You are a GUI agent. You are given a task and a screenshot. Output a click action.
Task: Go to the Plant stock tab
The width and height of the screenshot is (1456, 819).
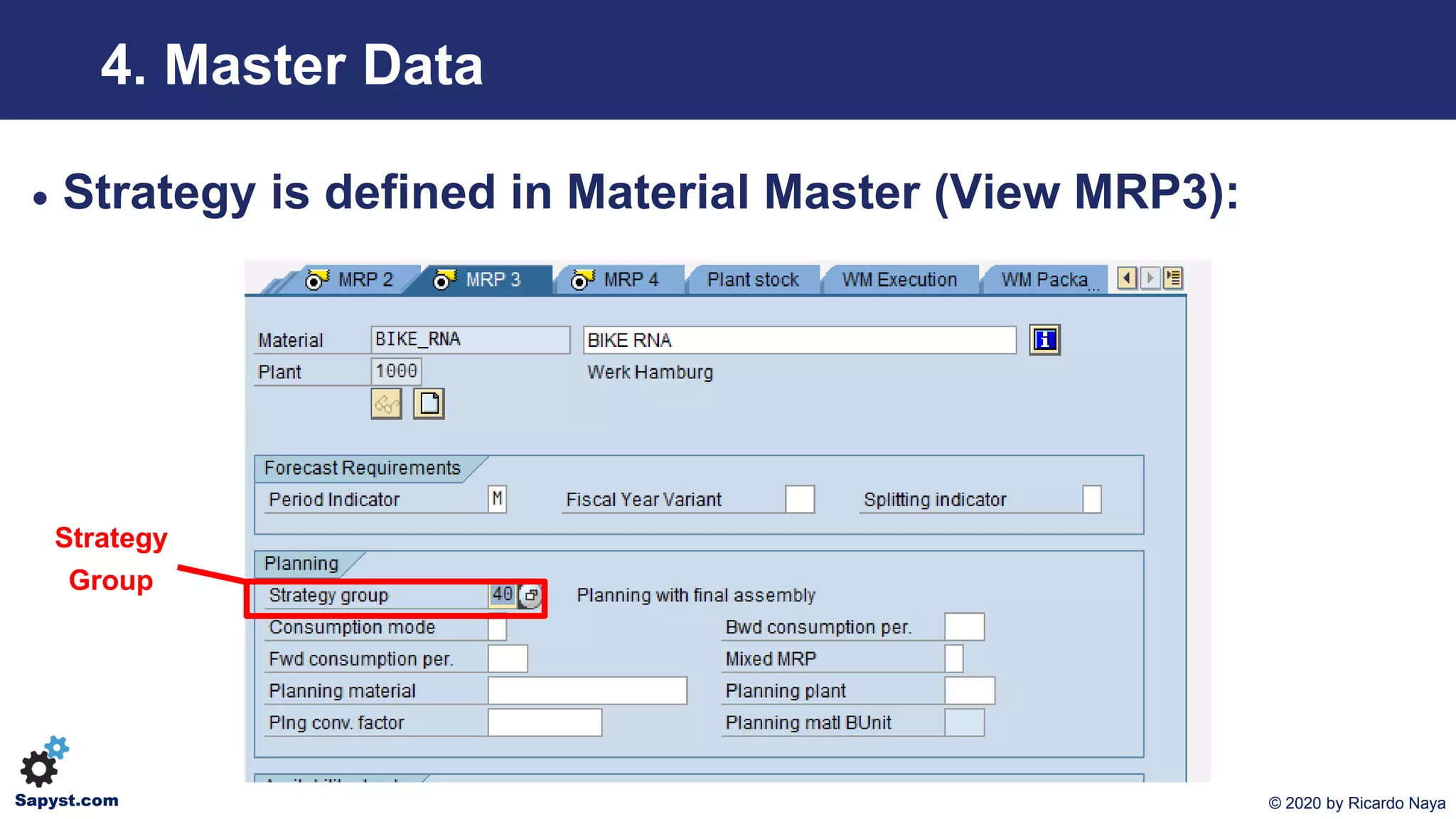click(x=753, y=279)
